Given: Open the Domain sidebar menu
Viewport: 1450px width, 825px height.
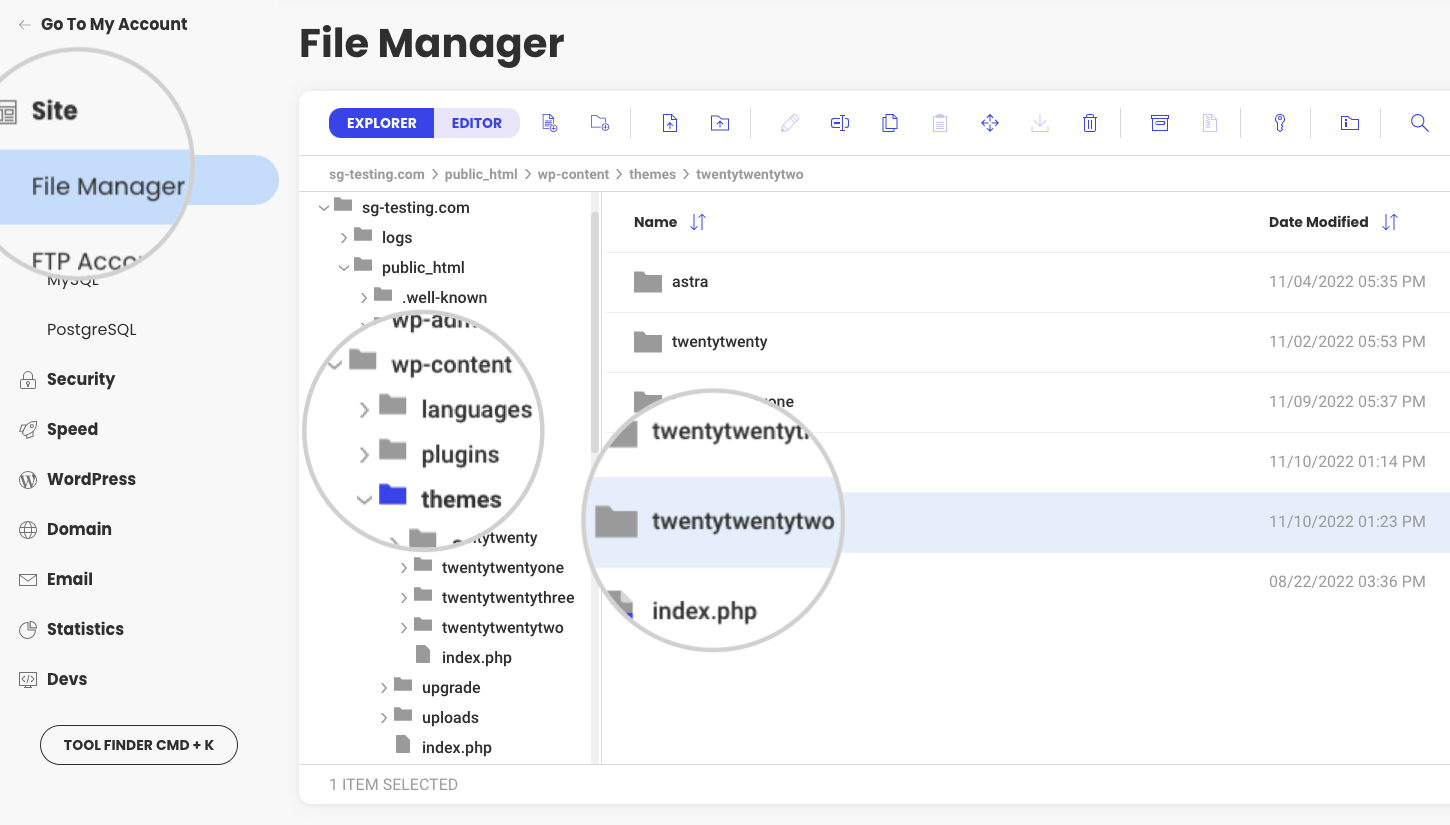Looking at the screenshot, I should (x=79, y=529).
